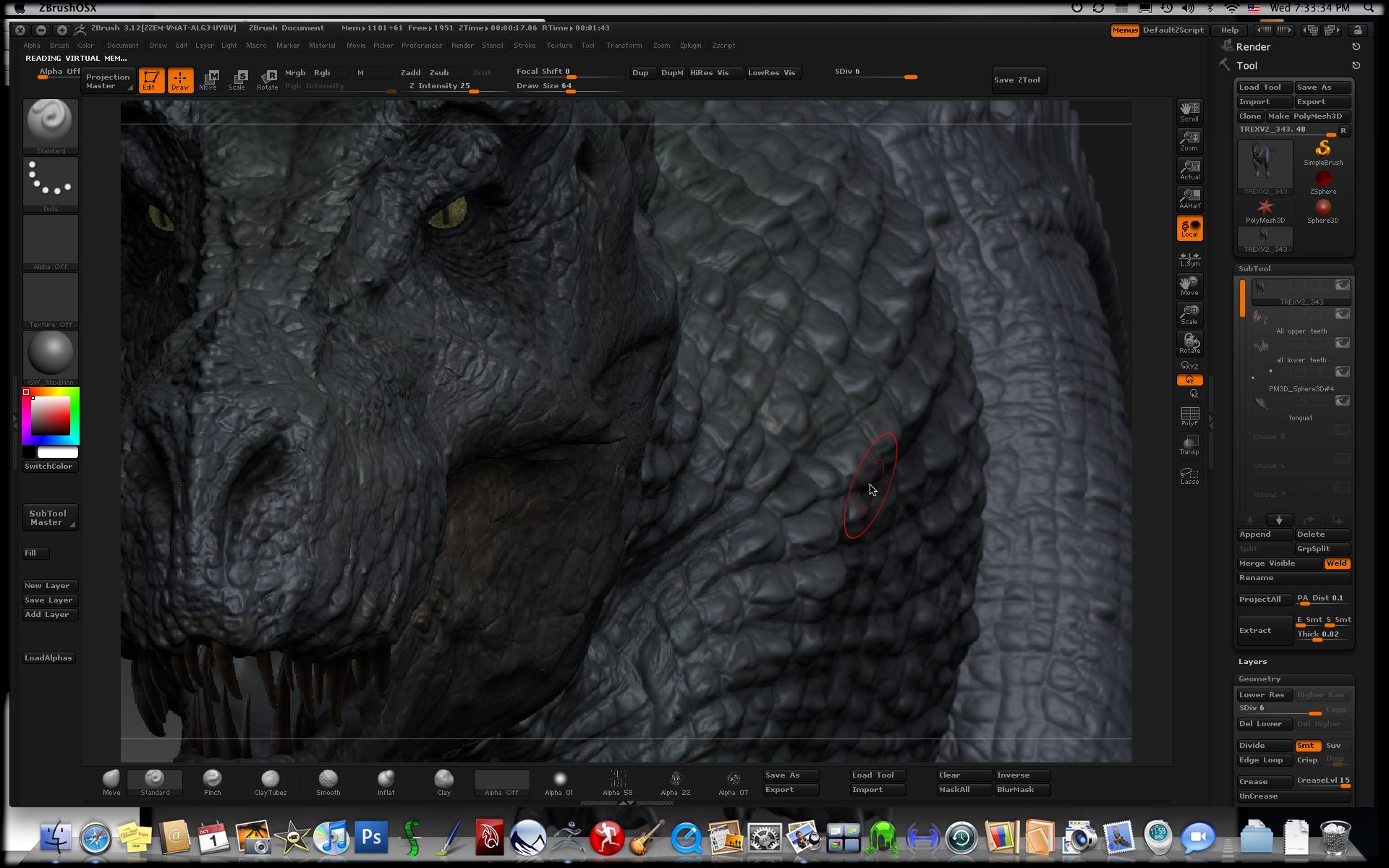Open the Material menu
1389x868 pixels.
point(322,46)
